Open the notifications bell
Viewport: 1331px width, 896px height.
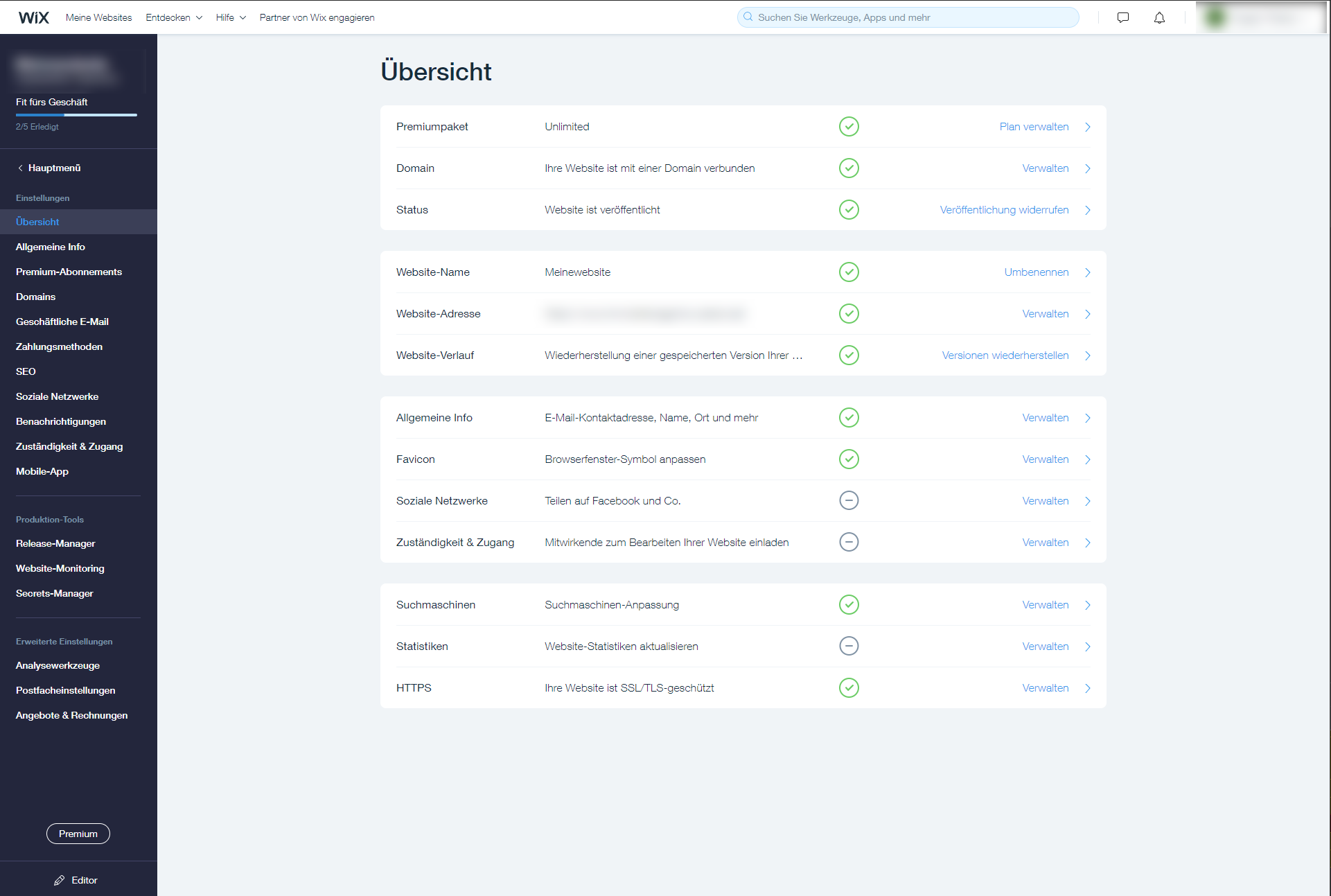point(1159,17)
